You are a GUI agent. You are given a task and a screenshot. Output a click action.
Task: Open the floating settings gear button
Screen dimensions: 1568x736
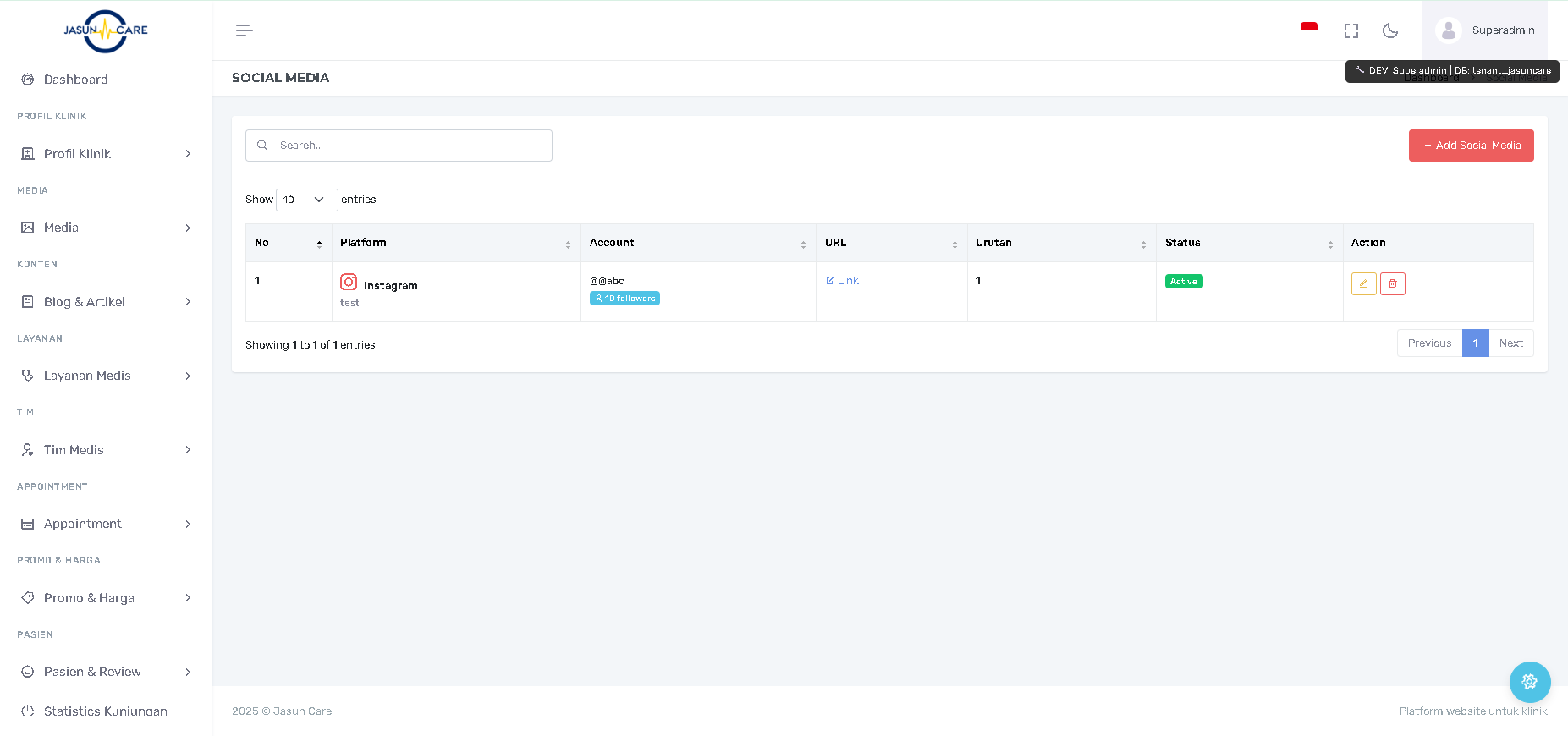(x=1529, y=681)
